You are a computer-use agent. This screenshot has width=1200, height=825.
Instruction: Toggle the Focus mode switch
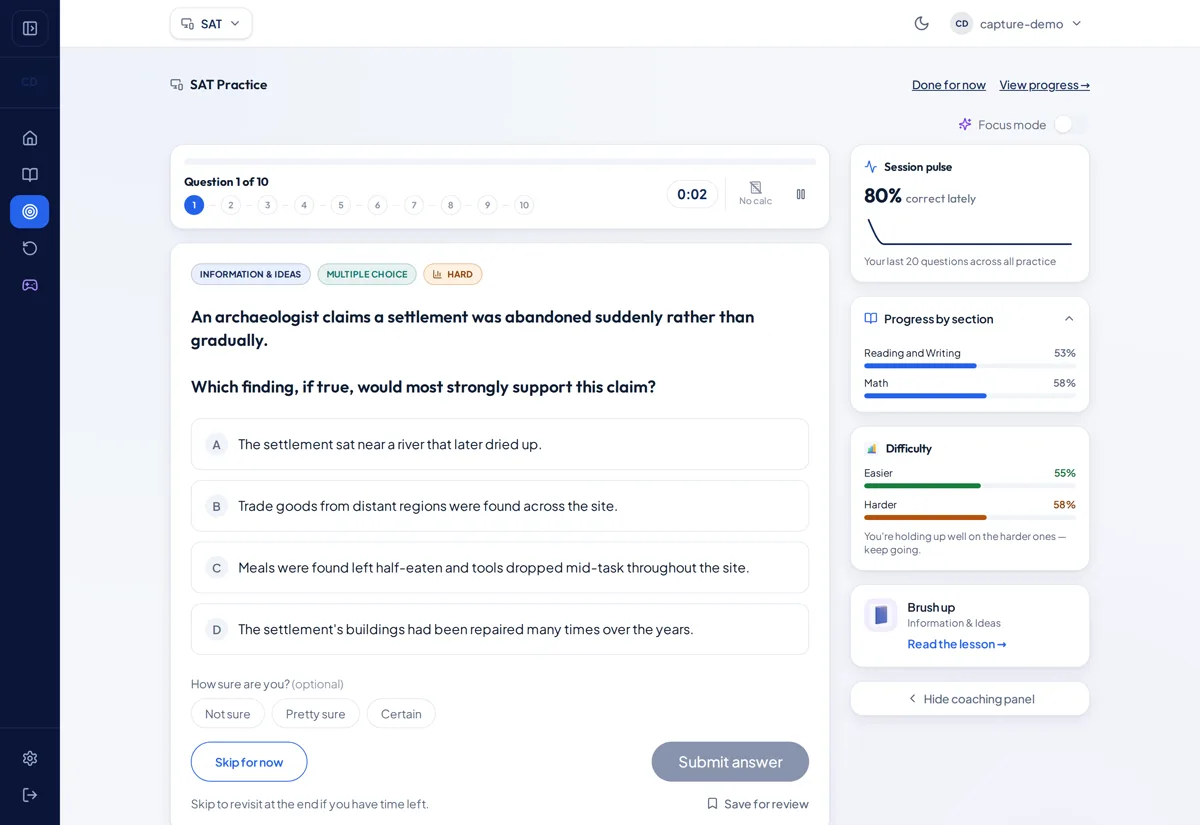[1071, 124]
